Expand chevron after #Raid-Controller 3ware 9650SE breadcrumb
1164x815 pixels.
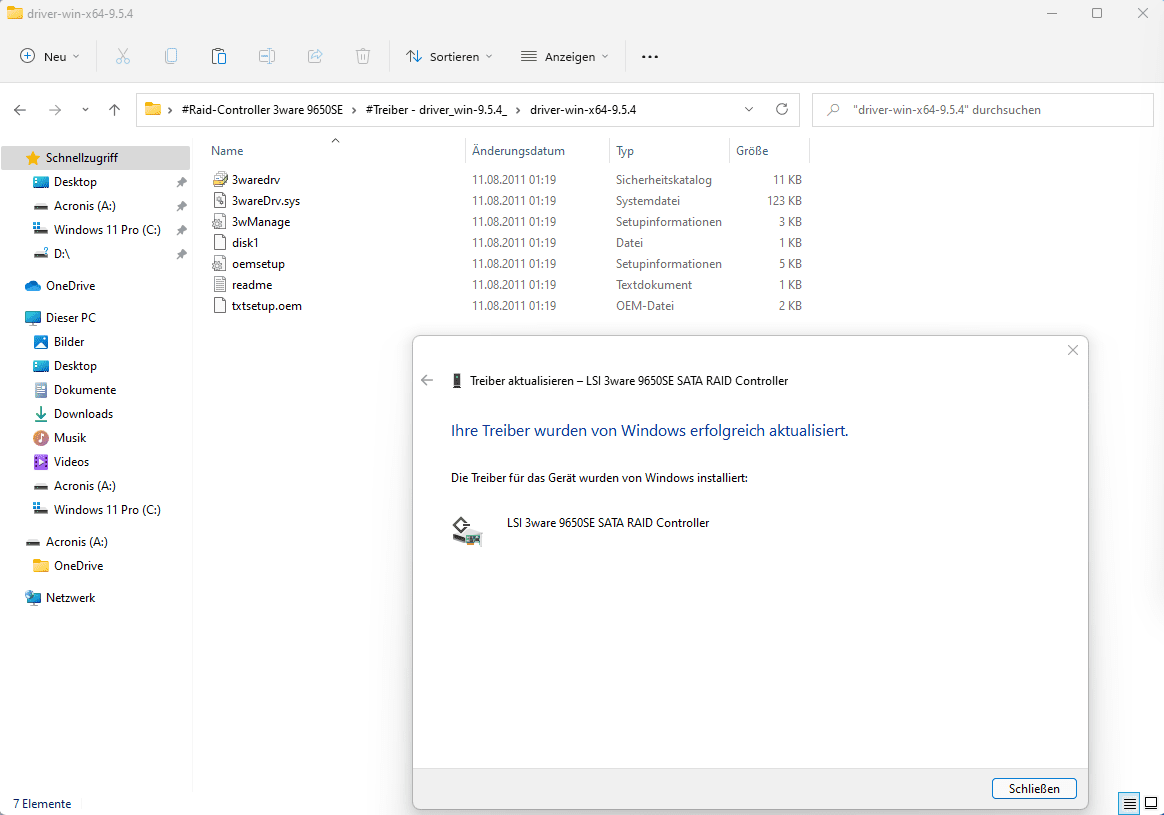pos(354,110)
